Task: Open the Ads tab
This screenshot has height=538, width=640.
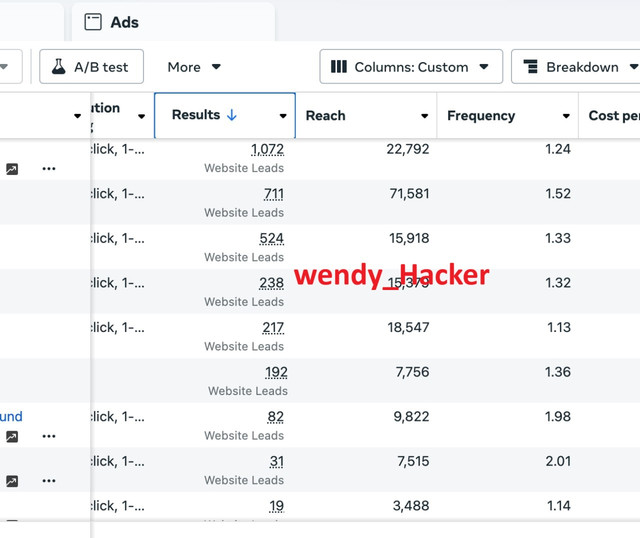Action: (173, 22)
